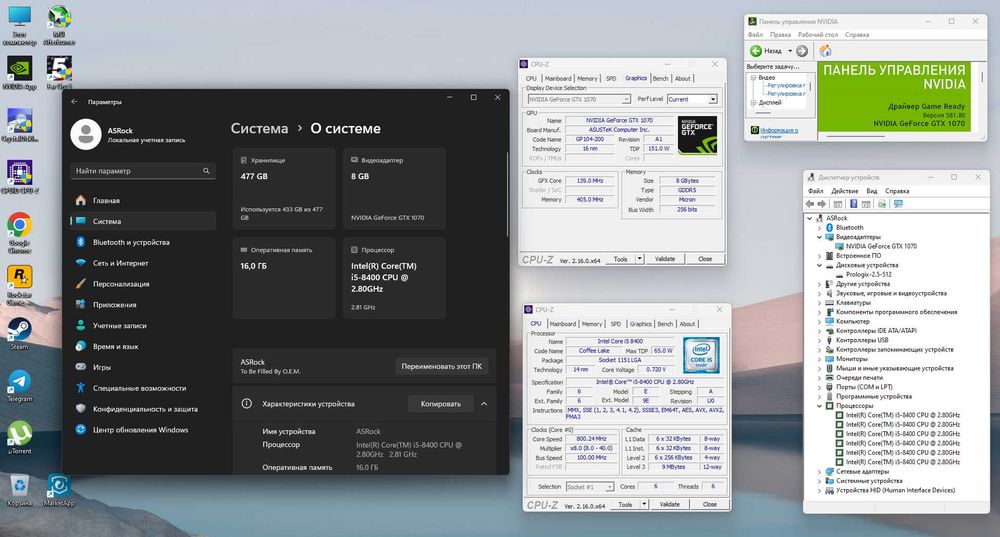Image resolution: width=1000 pixels, height=537 pixels.
Task: Launch the uTorrent desktop icon
Action: pyautogui.click(x=19, y=438)
